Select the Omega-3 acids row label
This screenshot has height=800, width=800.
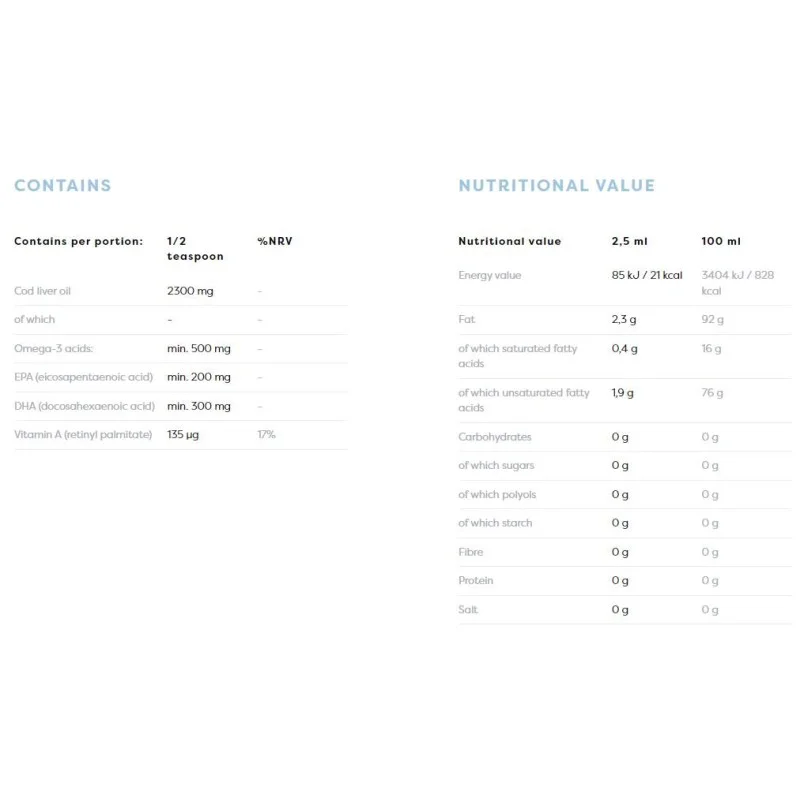pyautogui.click(x=54, y=348)
